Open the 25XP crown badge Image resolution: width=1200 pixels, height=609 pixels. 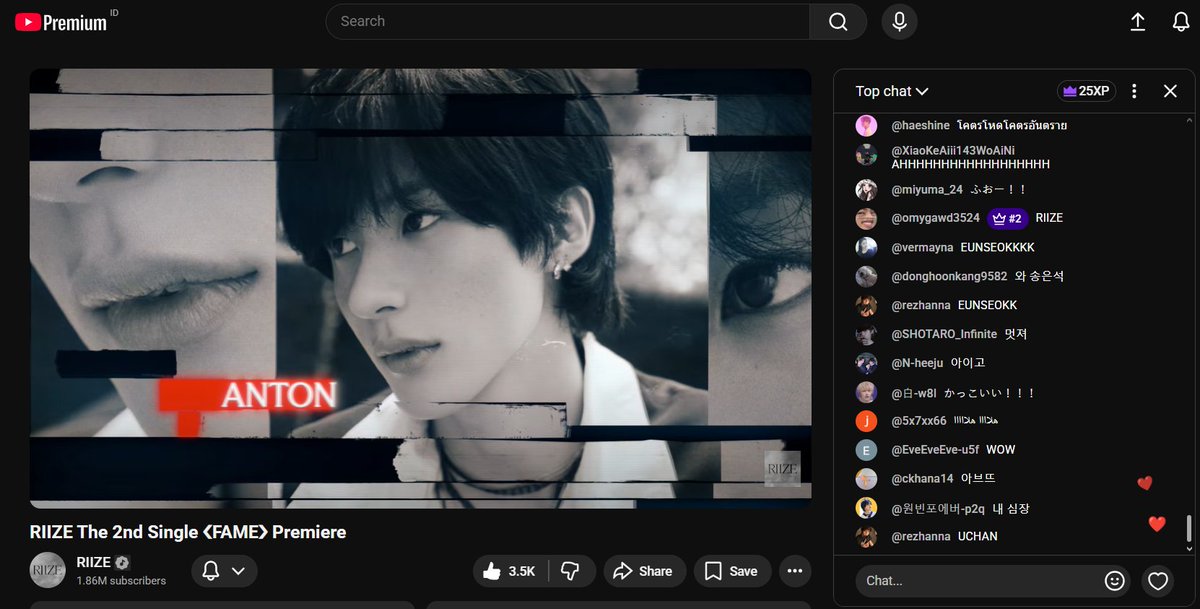[1086, 91]
